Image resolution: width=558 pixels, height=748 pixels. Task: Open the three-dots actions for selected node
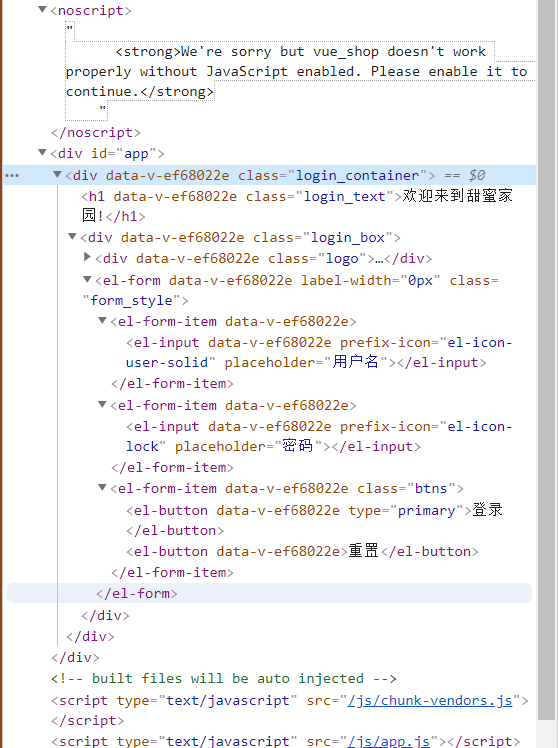pyautogui.click(x=12, y=176)
